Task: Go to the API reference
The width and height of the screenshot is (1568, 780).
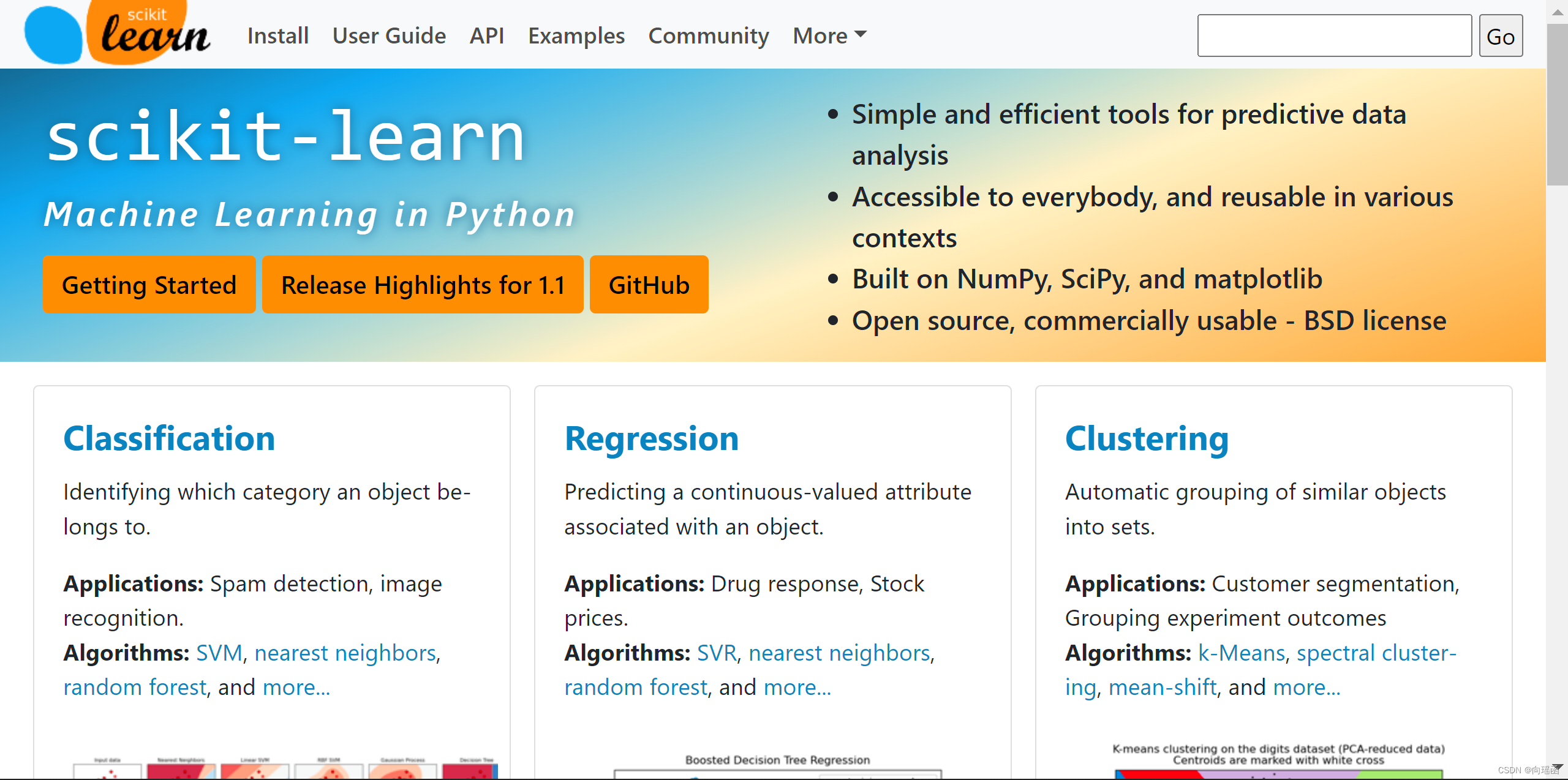Action: coord(486,36)
